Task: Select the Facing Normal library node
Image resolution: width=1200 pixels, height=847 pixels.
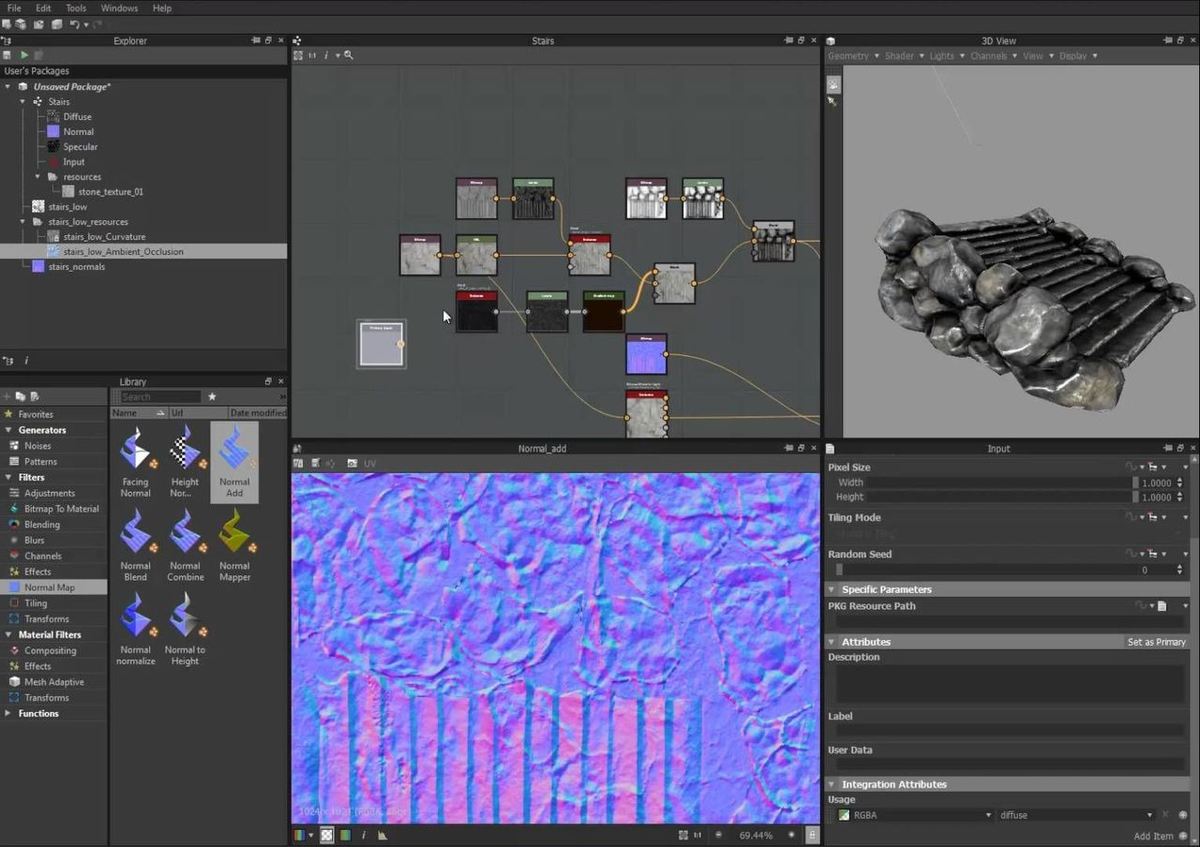Action: point(135,461)
